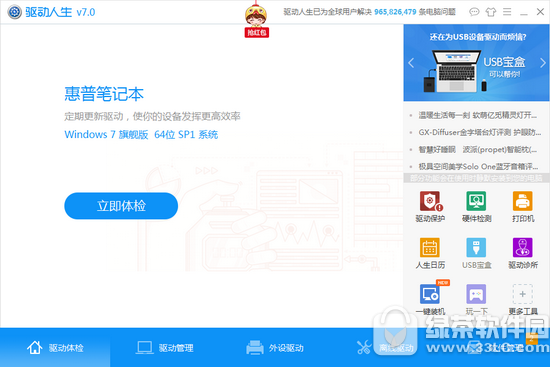Viewport: 550px width, 367px height.
Task: Switch to the 驱动管理 tab
Action: click(165, 348)
